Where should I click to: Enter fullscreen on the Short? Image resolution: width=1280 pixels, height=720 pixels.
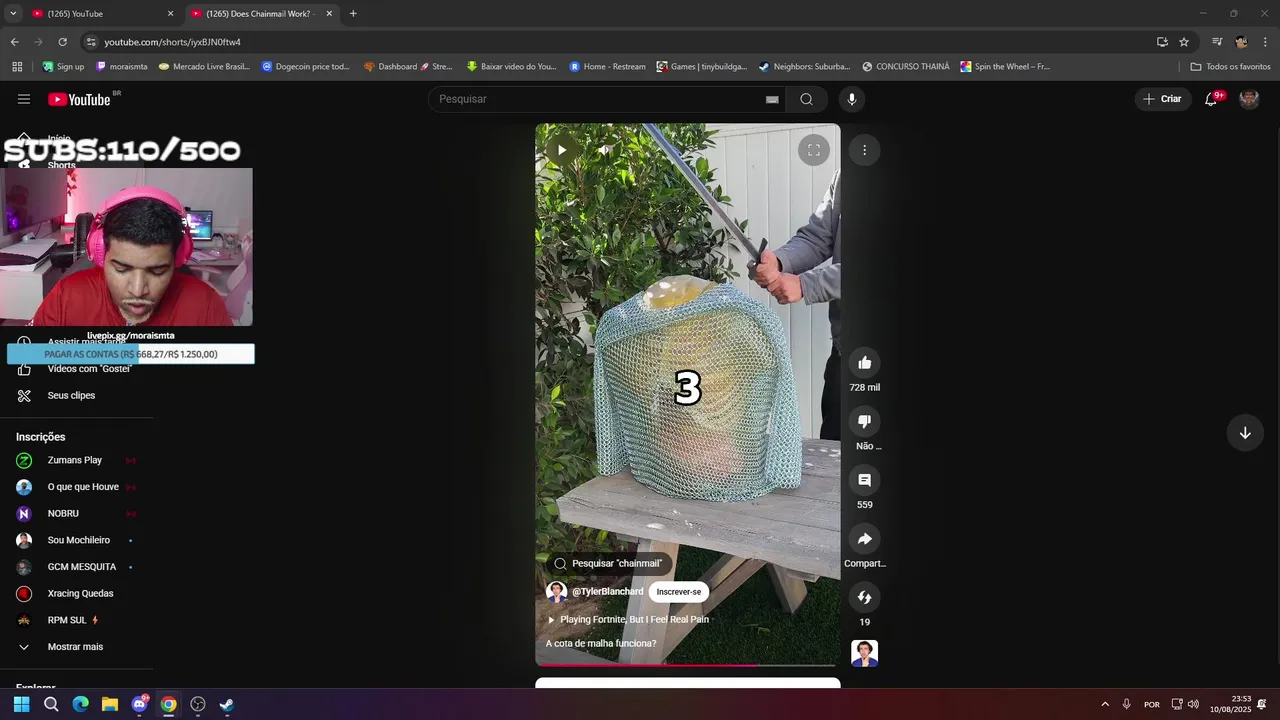click(814, 150)
